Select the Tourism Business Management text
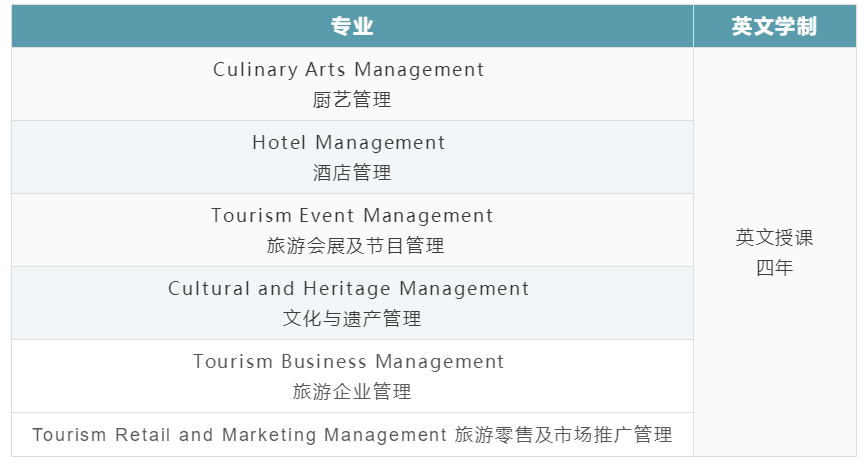The width and height of the screenshot is (865, 472). [x=349, y=362]
